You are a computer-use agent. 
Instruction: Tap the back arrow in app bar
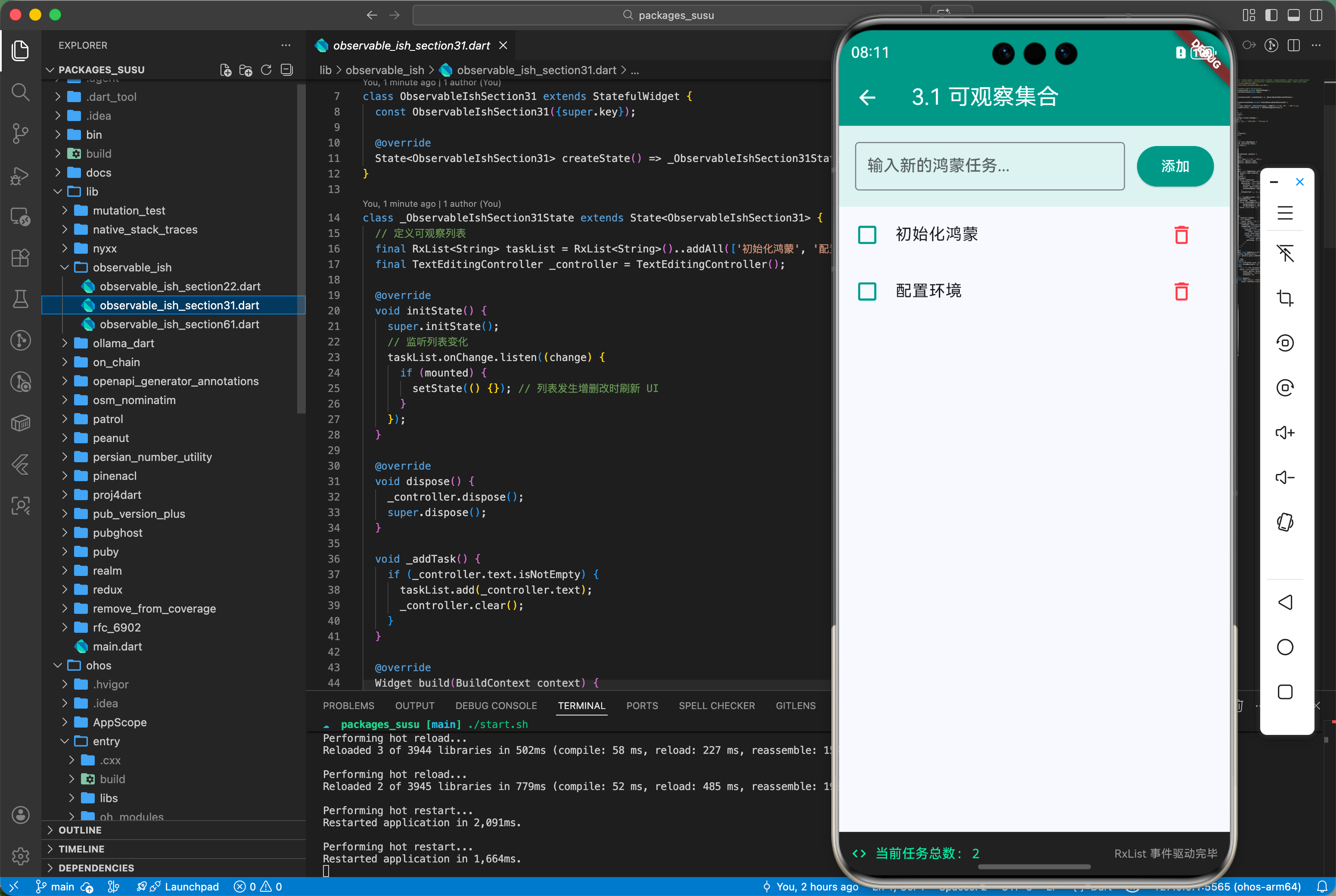click(x=867, y=98)
